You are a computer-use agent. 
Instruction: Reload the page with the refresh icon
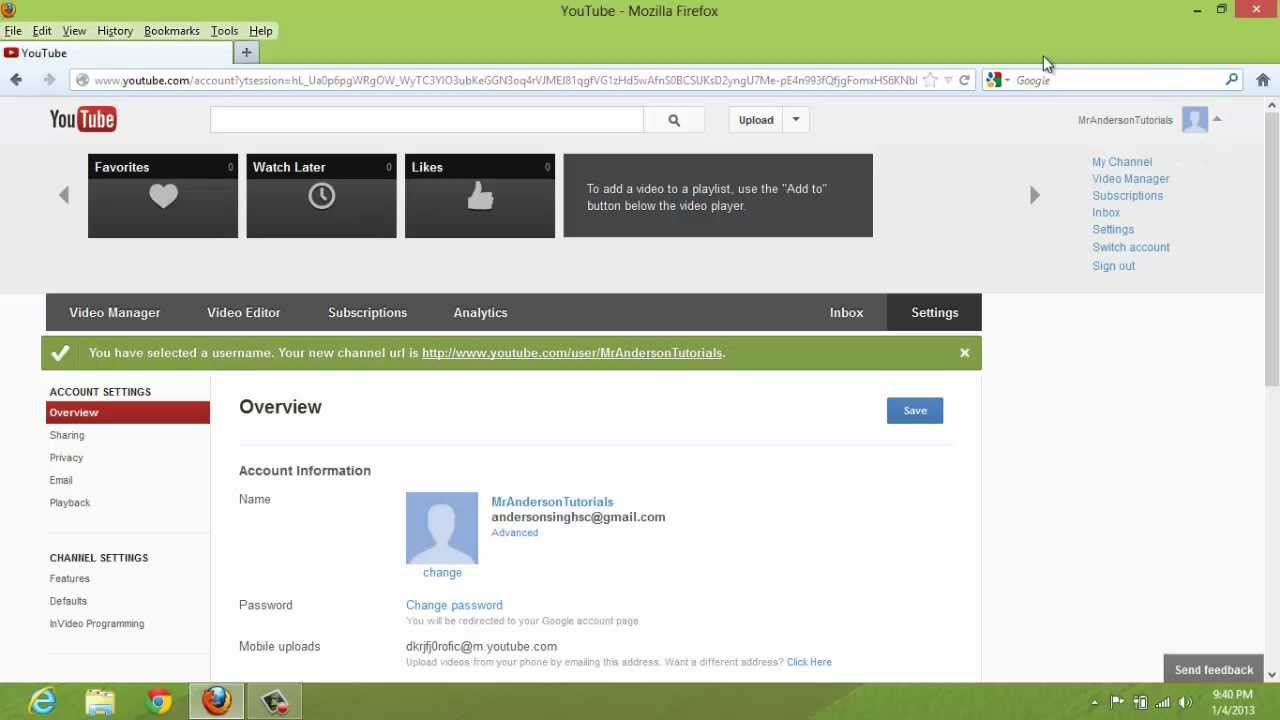[x=964, y=80]
